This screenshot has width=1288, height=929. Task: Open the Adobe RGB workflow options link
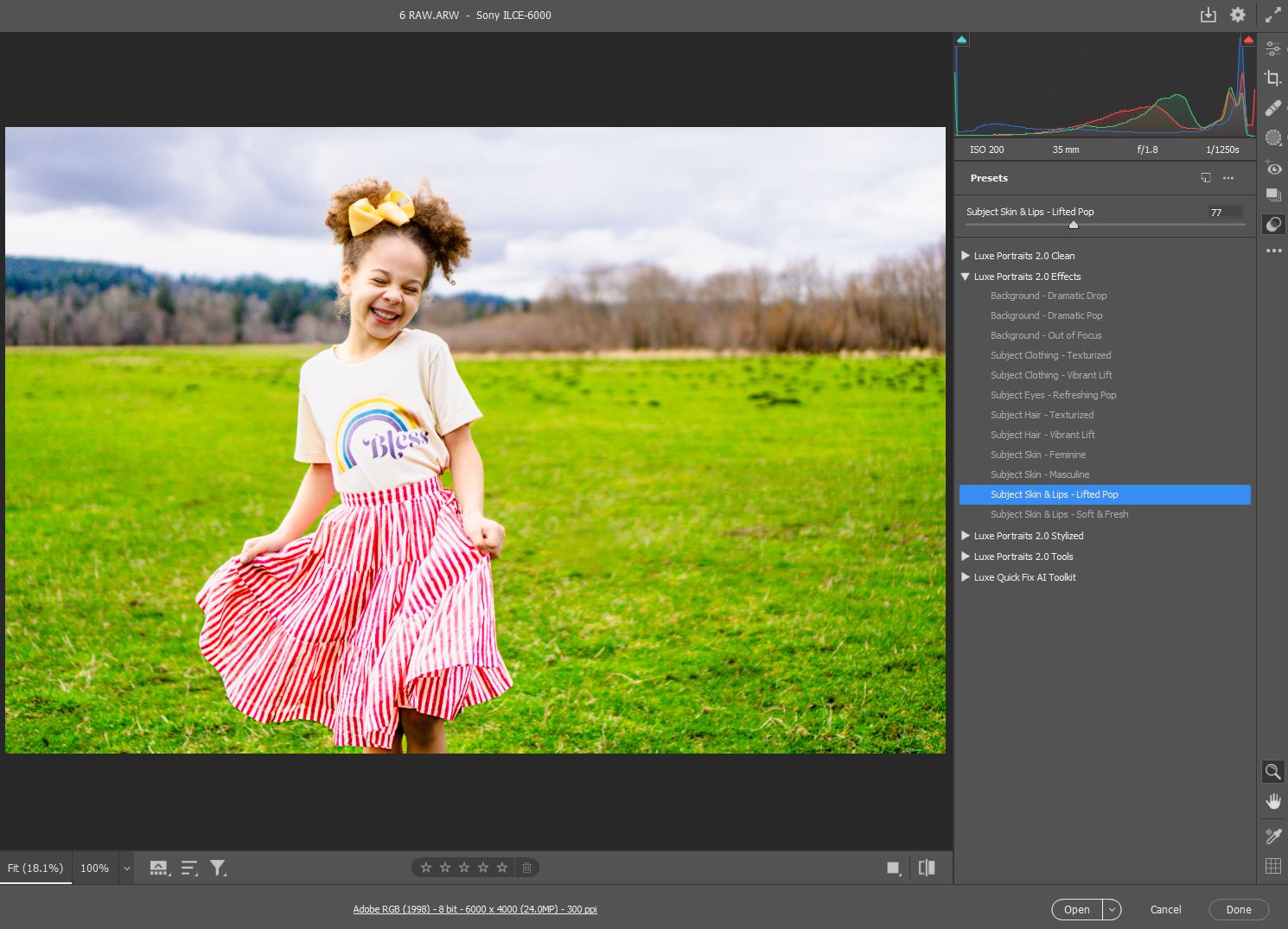click(475, 909)
